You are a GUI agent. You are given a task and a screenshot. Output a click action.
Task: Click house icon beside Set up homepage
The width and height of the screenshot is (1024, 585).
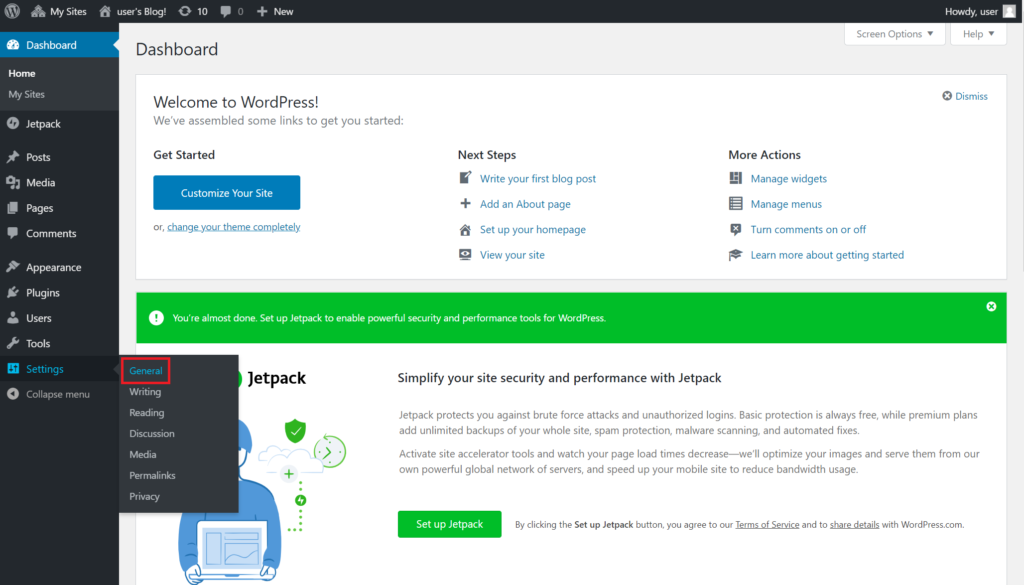point(465,229)
